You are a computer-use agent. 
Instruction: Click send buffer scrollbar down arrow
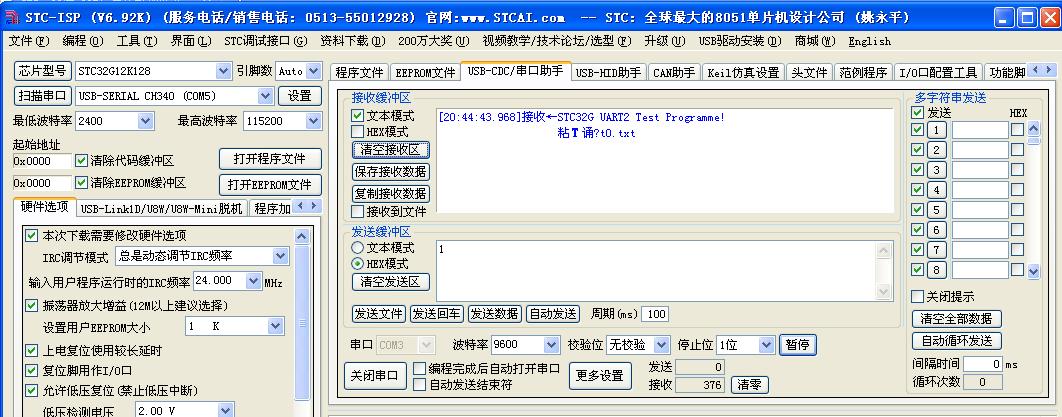click(x=883, y=292)
